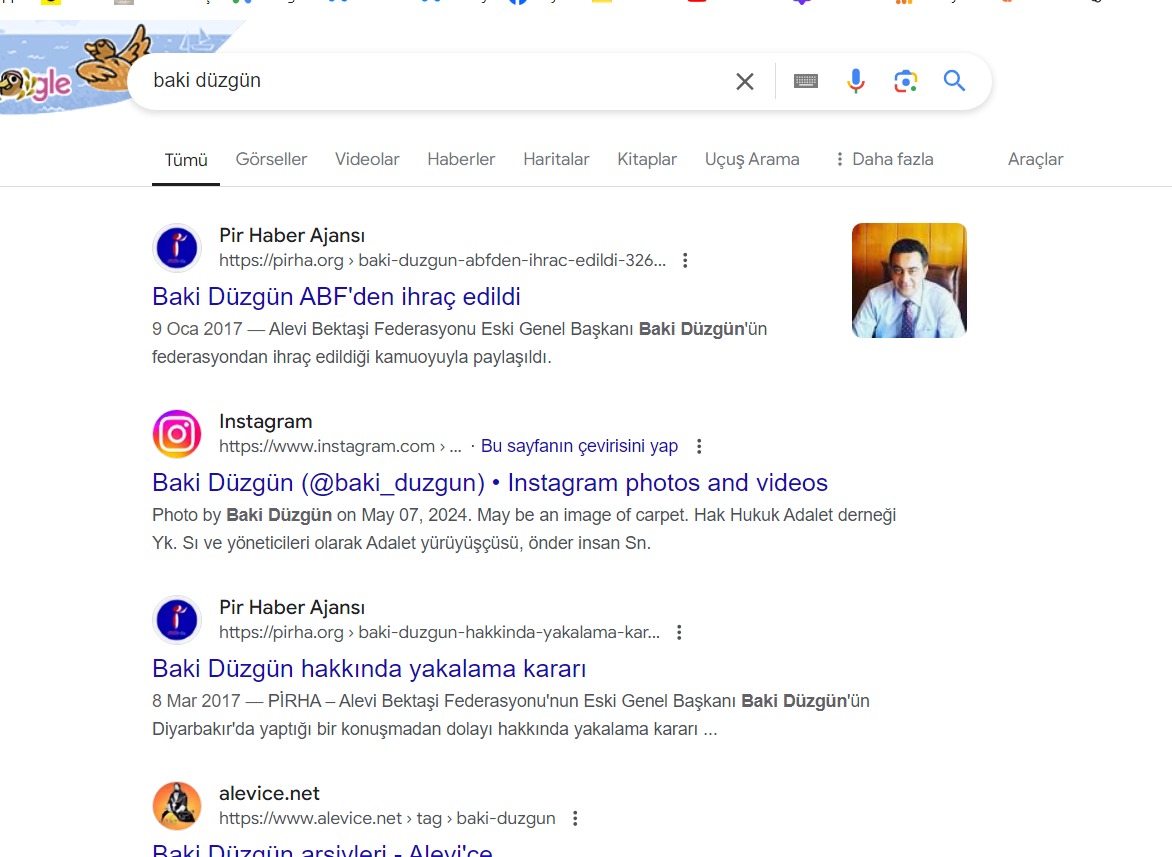Open the man-in-suit thumbnail image

(x=909, y=280)
